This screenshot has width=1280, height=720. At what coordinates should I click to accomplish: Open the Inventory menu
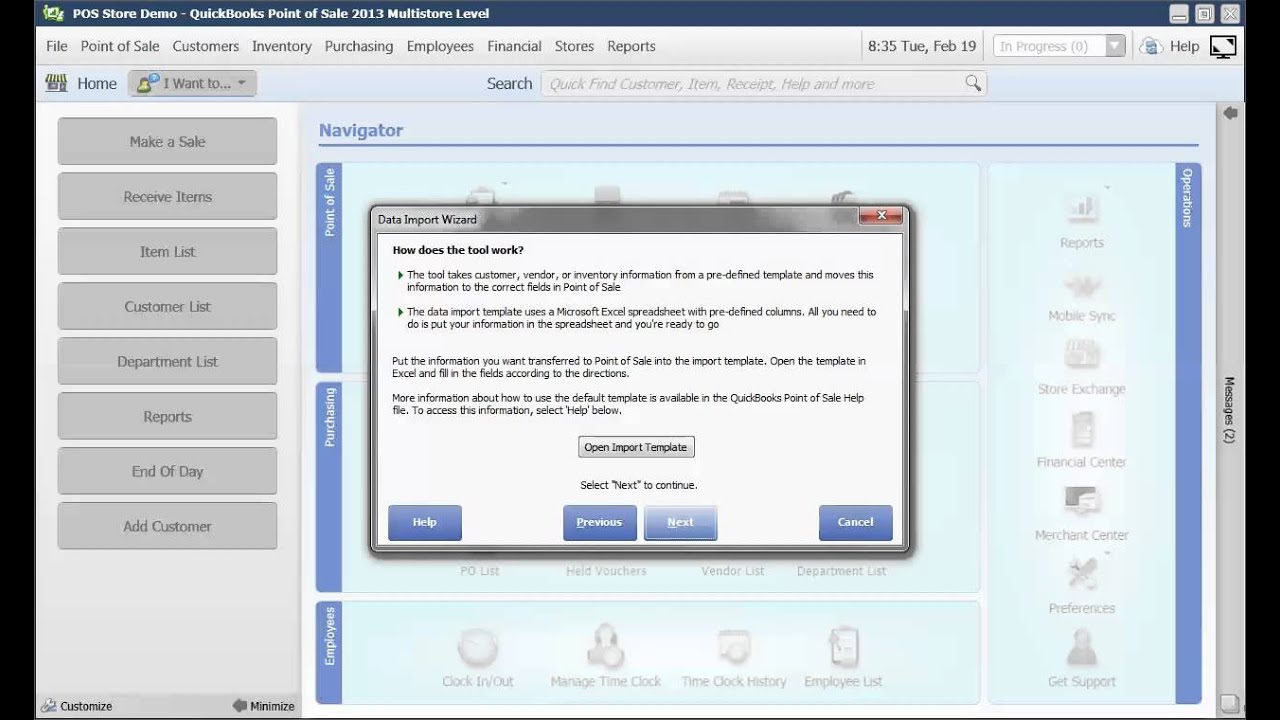[x=282, y=46]
